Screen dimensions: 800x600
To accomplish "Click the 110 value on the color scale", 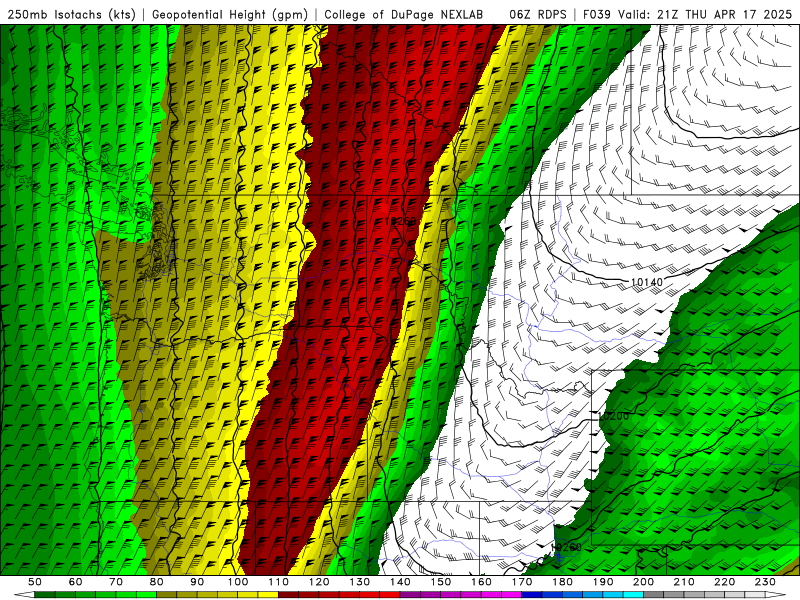I will [x=279, y=582].
